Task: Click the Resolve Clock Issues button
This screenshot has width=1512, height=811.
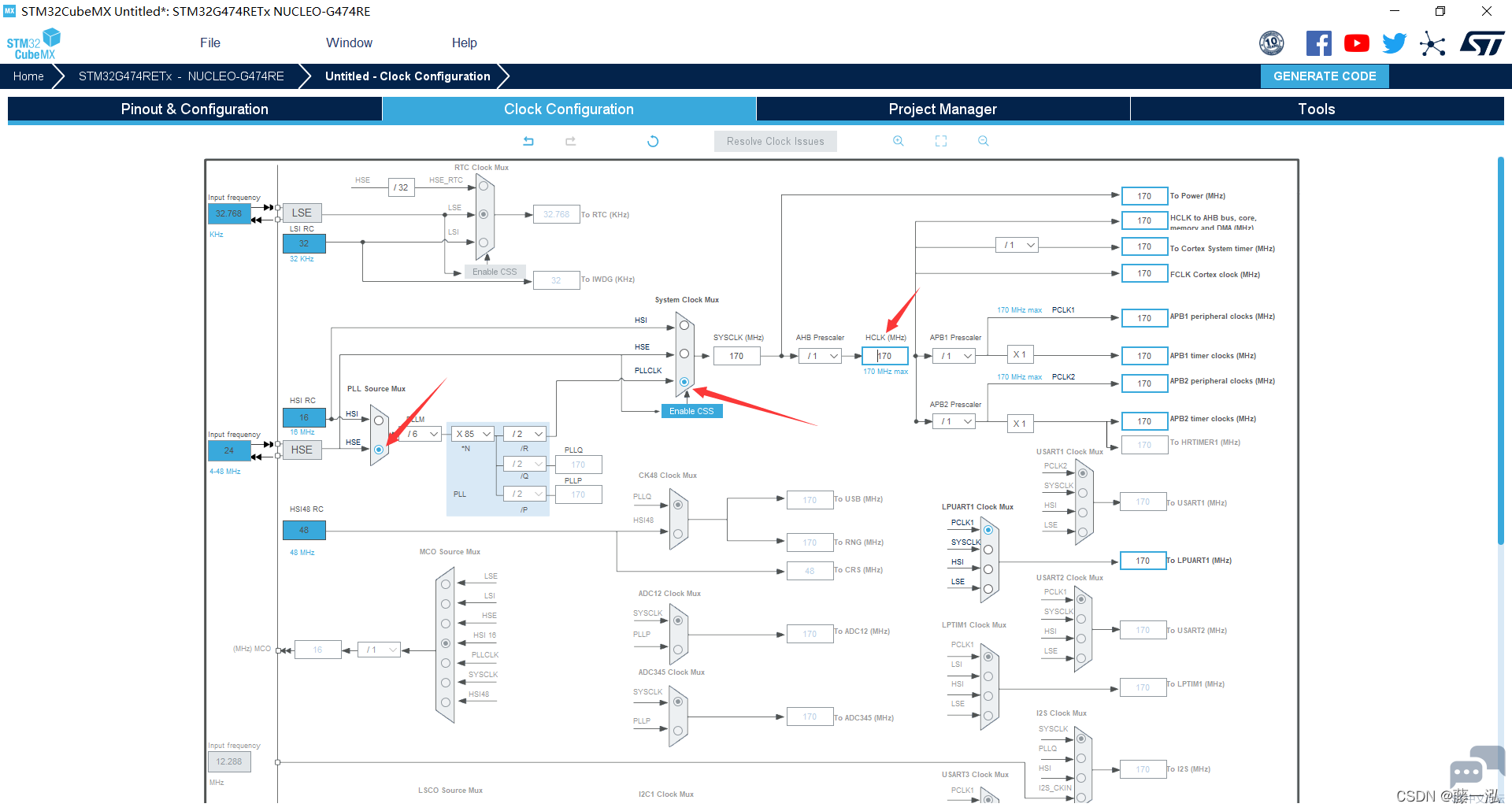Action: click(x=776, y=141)
